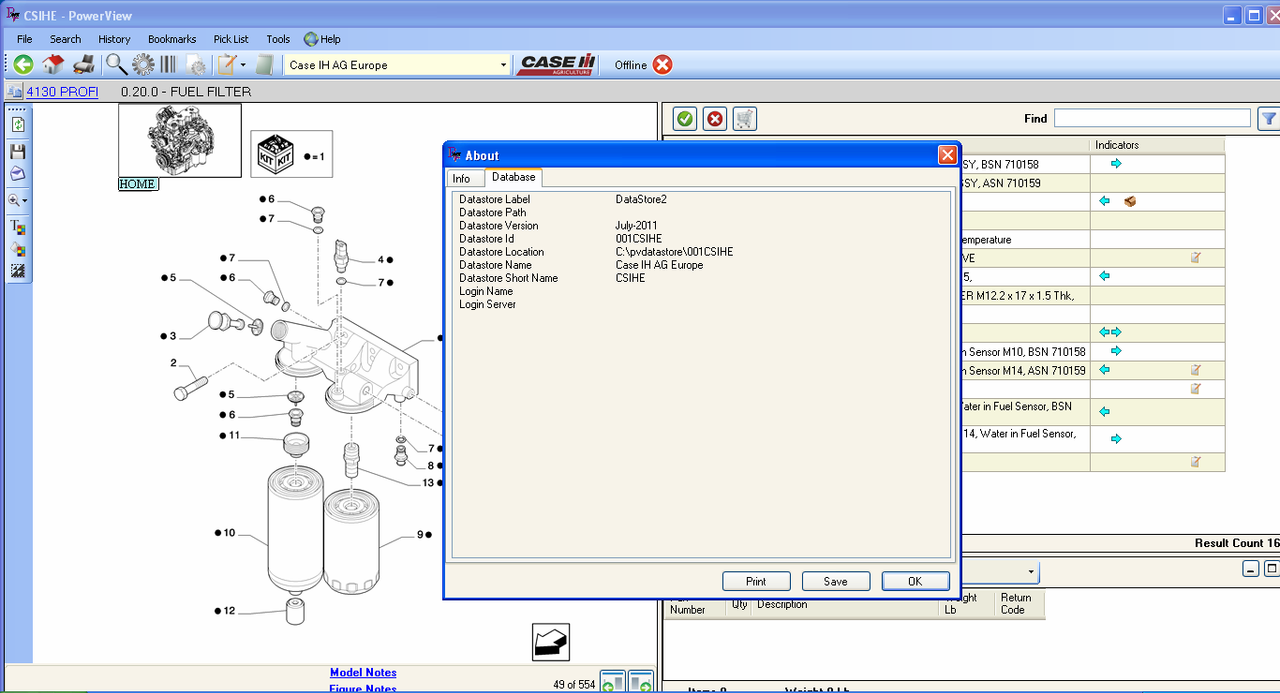Open the Help menu
This screenshot has height=693, width=1280.
click(x=322, y=39)
